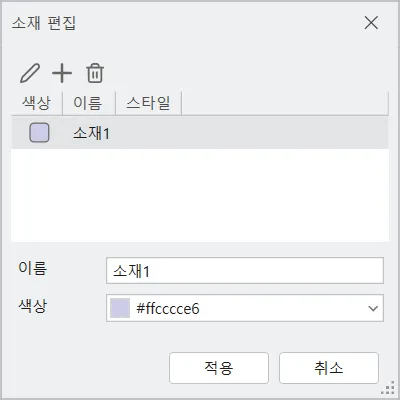The image size is (400, 400).
Task: Click the #ffcccce6 hex value text
Action: pos(168,309)
